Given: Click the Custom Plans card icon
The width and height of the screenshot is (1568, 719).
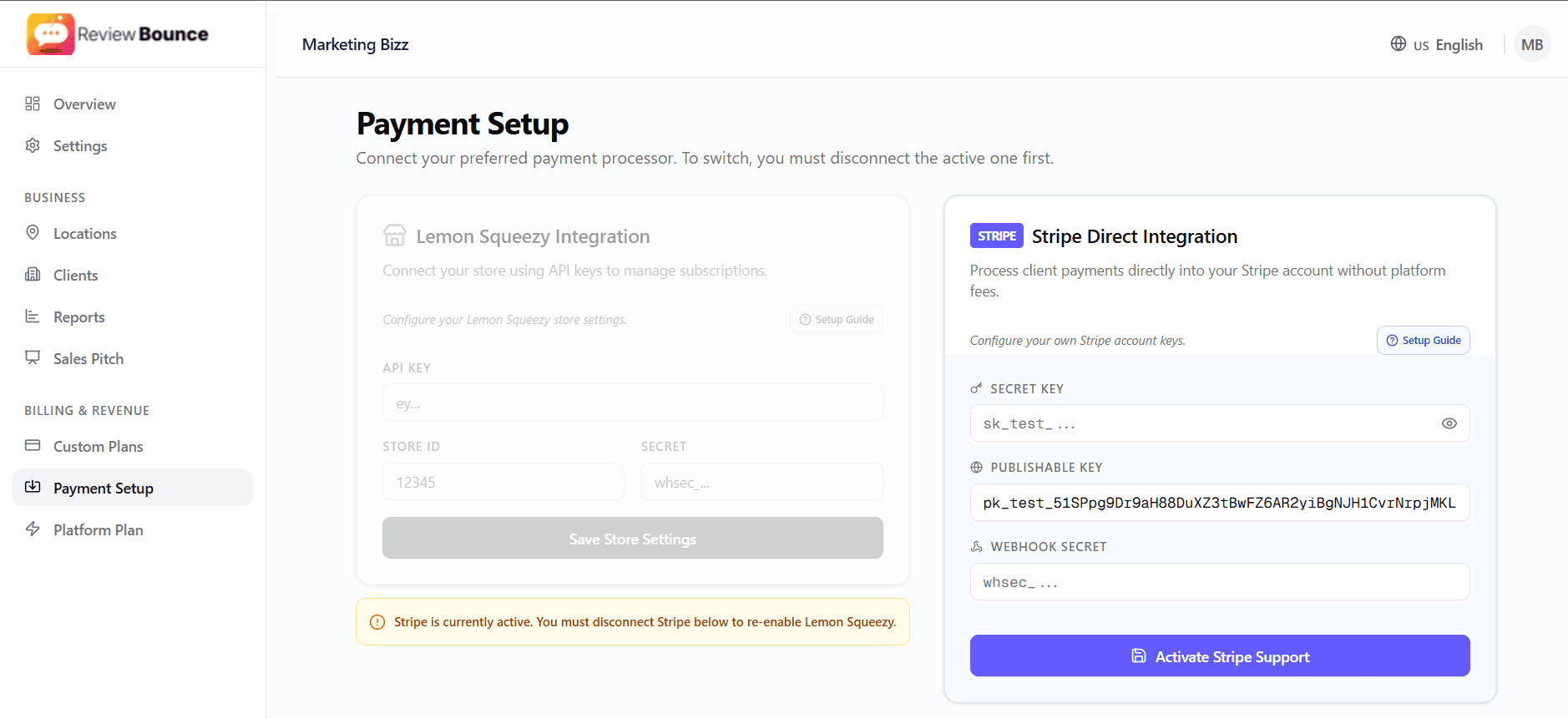Looking at the screenshot, I should [33, 445].
